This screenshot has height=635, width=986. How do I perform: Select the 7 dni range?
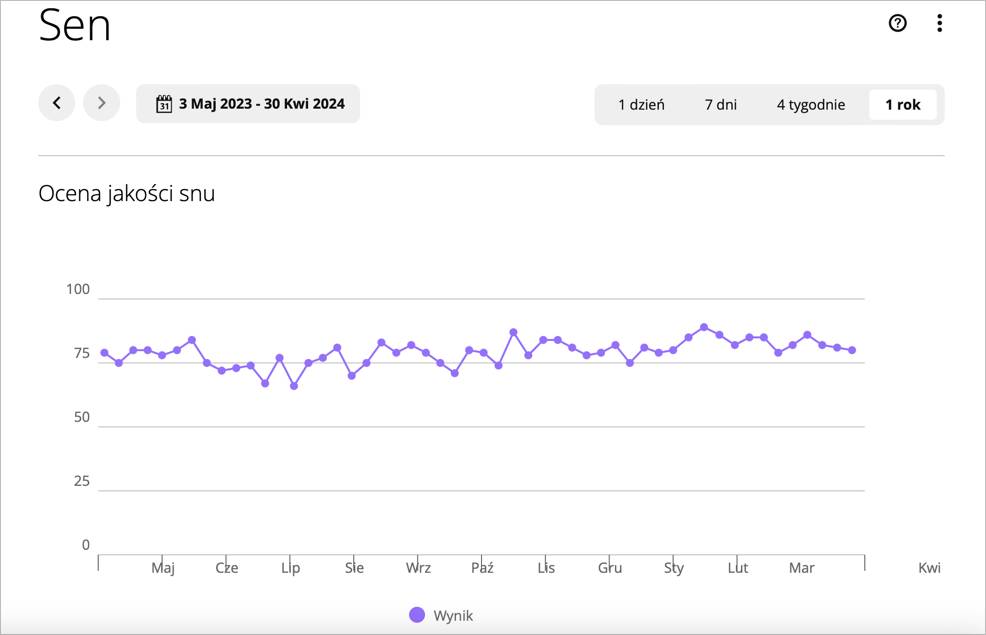click(x=720, y=104)
